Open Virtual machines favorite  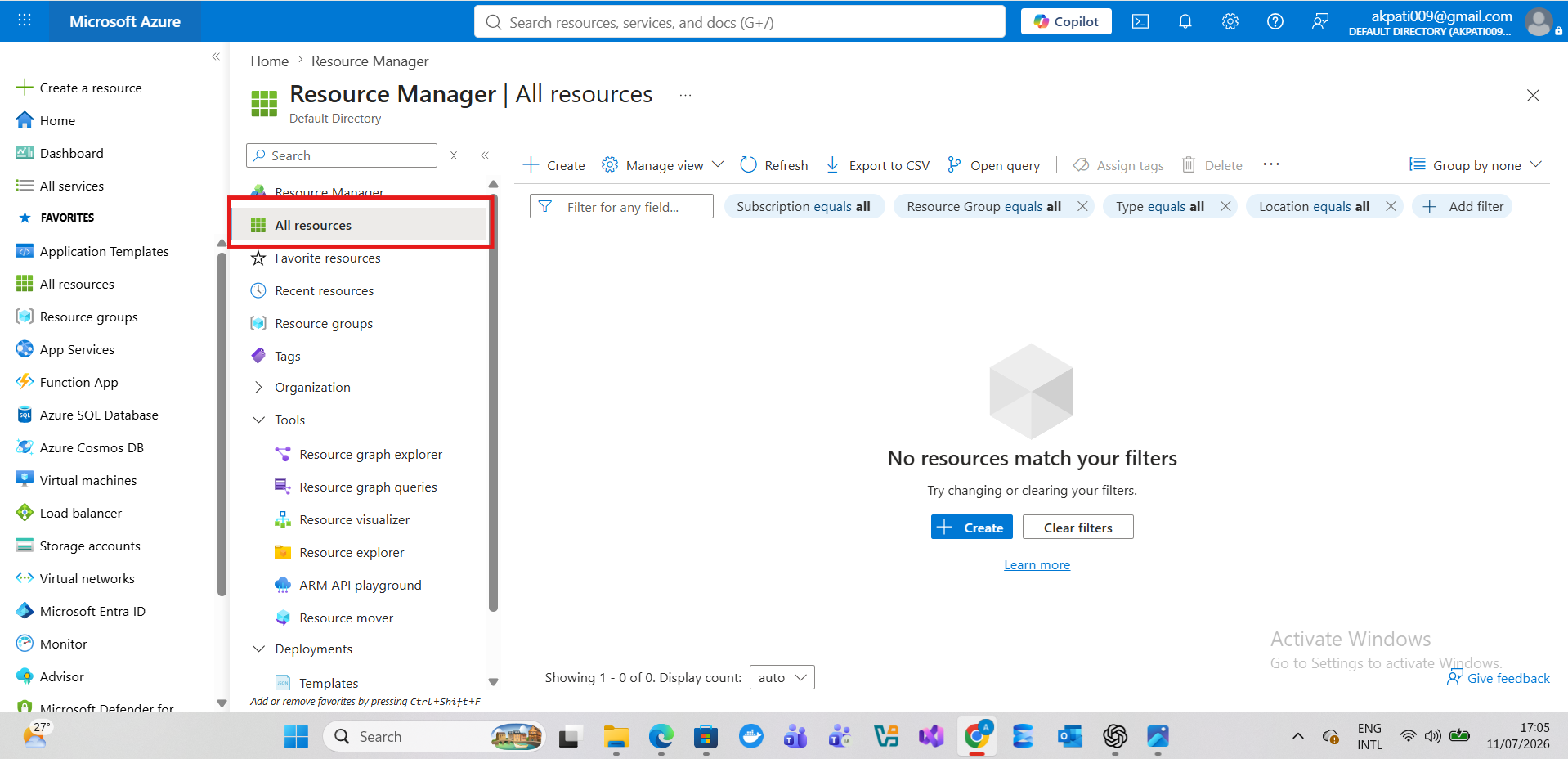(77, 480)
